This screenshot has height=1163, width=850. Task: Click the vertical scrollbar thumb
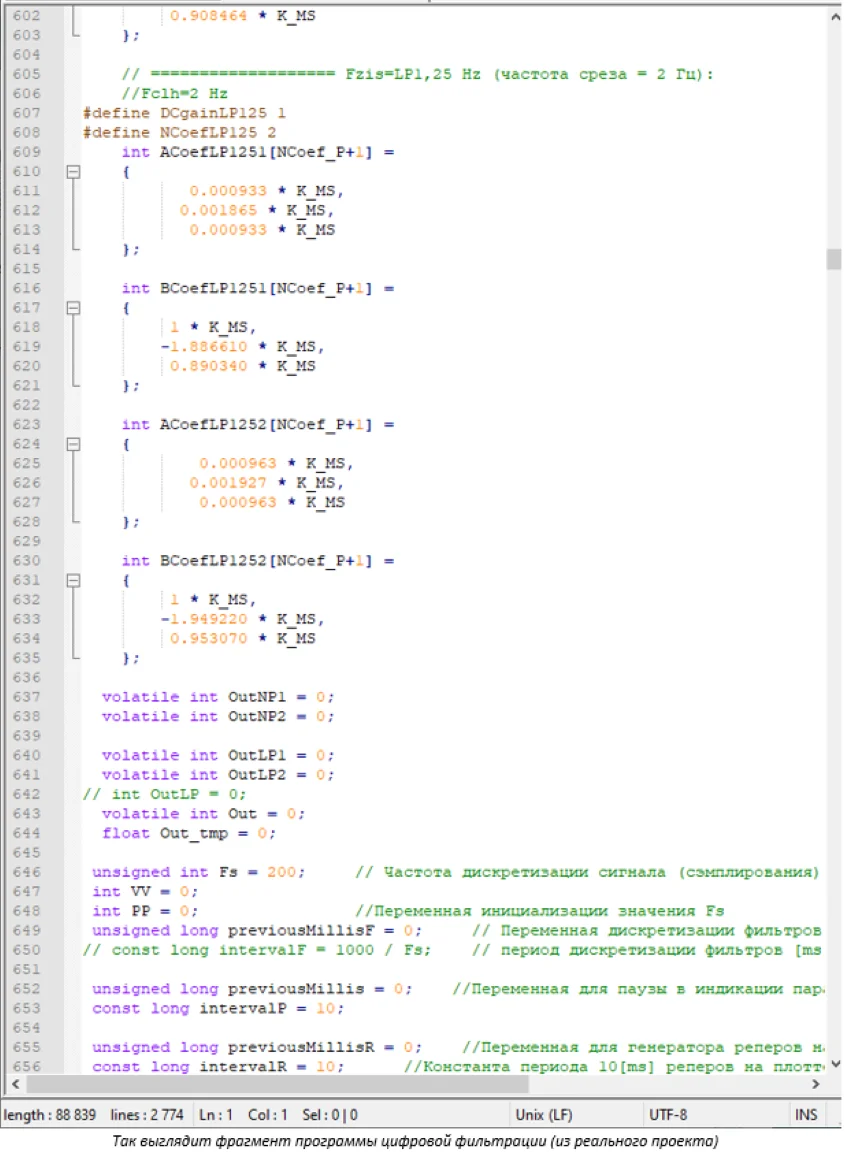click(x=833, y=259)
